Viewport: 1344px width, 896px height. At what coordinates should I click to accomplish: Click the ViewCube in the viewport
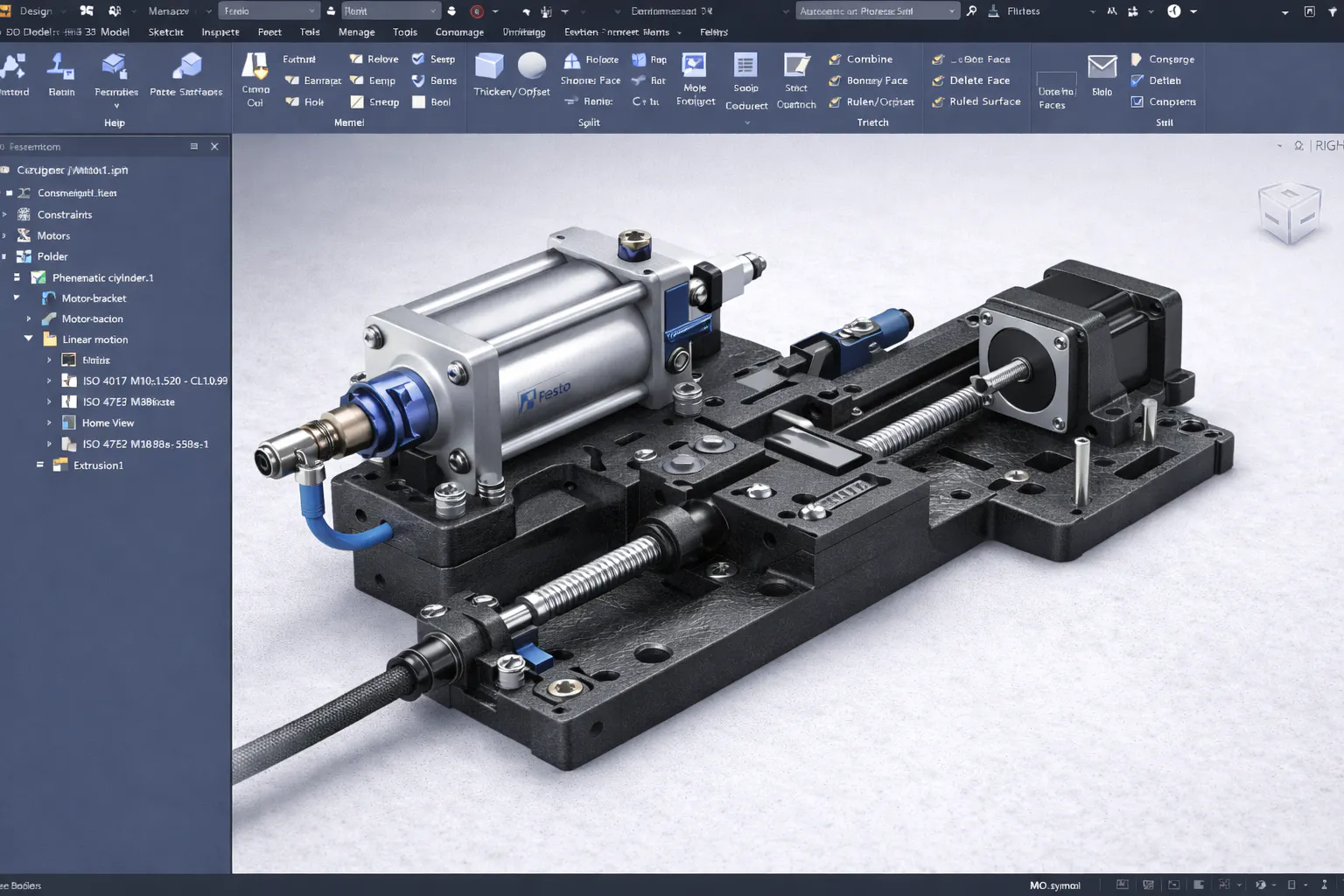coord(1290,210)
